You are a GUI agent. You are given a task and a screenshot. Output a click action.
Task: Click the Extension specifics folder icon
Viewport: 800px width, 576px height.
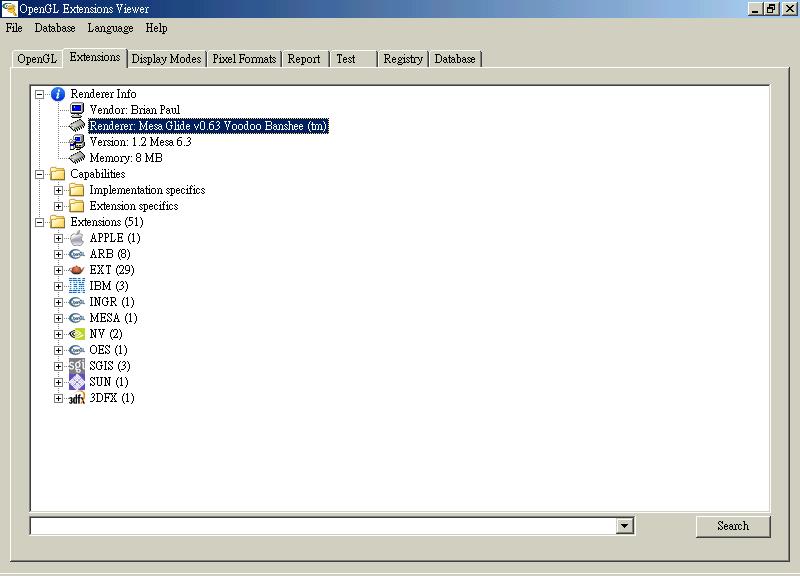(77, 206)
